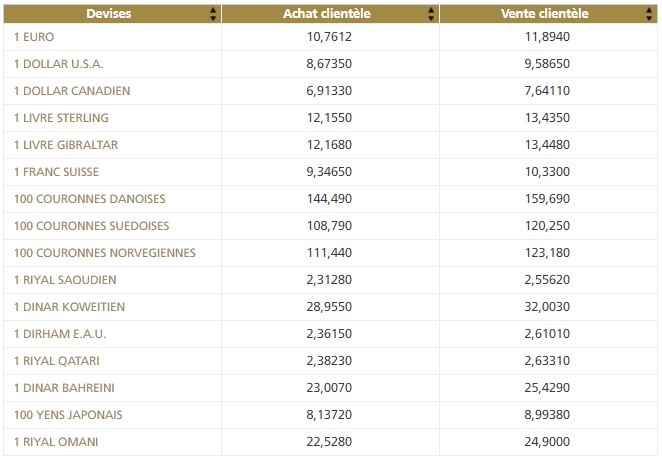662x461 pixels.
Task: Select Dinar Bahreini purchase rate 23,0070
Action: pyautogui.click(x=329, y=388)
